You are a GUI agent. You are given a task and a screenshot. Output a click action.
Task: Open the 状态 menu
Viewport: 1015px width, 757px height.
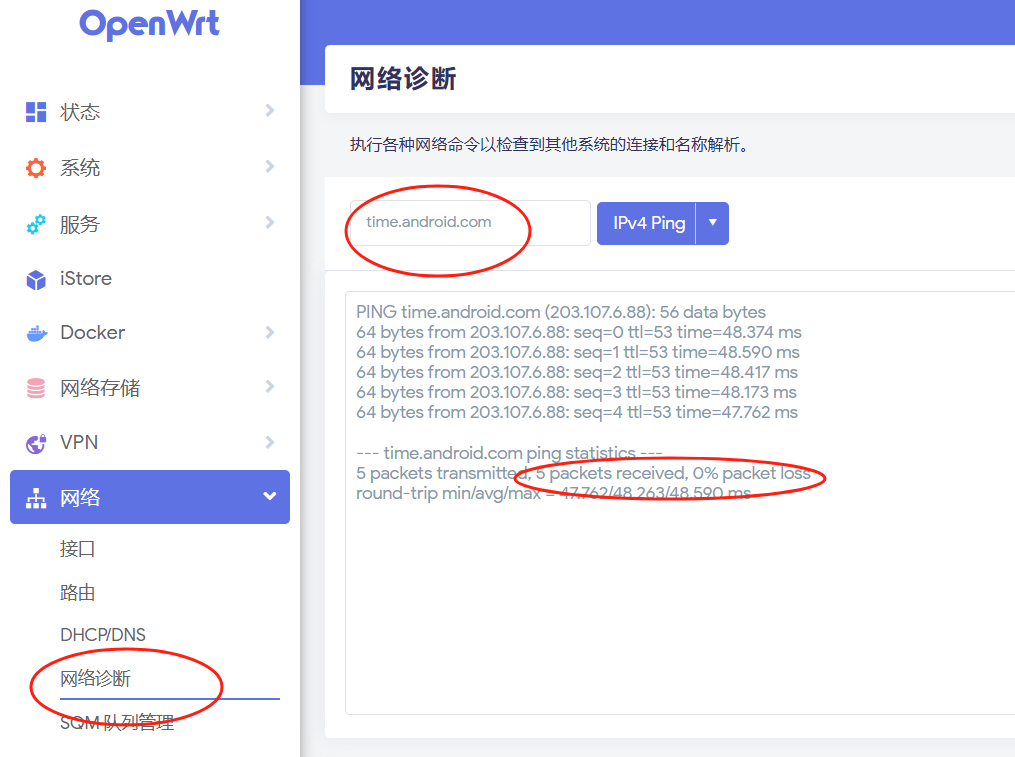150,111
